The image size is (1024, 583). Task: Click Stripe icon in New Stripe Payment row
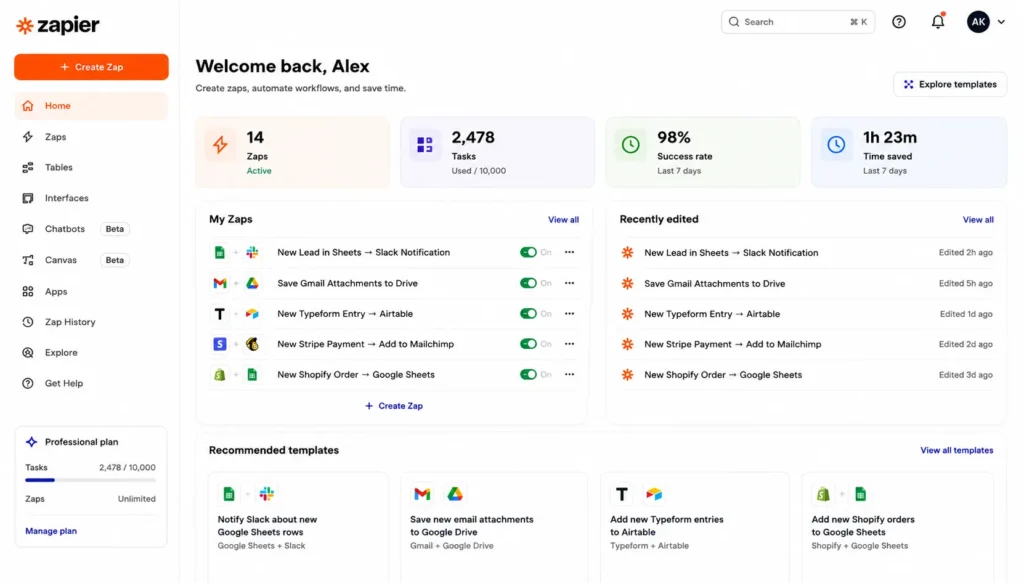220,344
